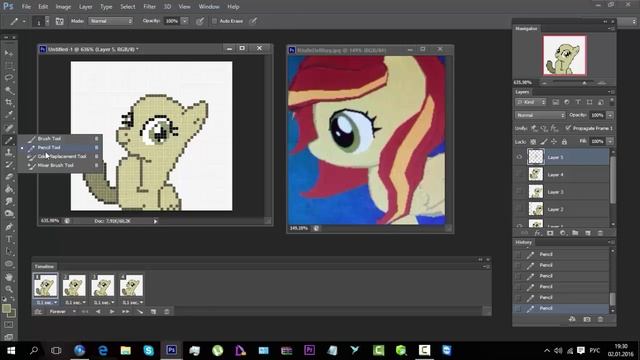Play the timeline animation
640x360 pixels.
(112, 312)
